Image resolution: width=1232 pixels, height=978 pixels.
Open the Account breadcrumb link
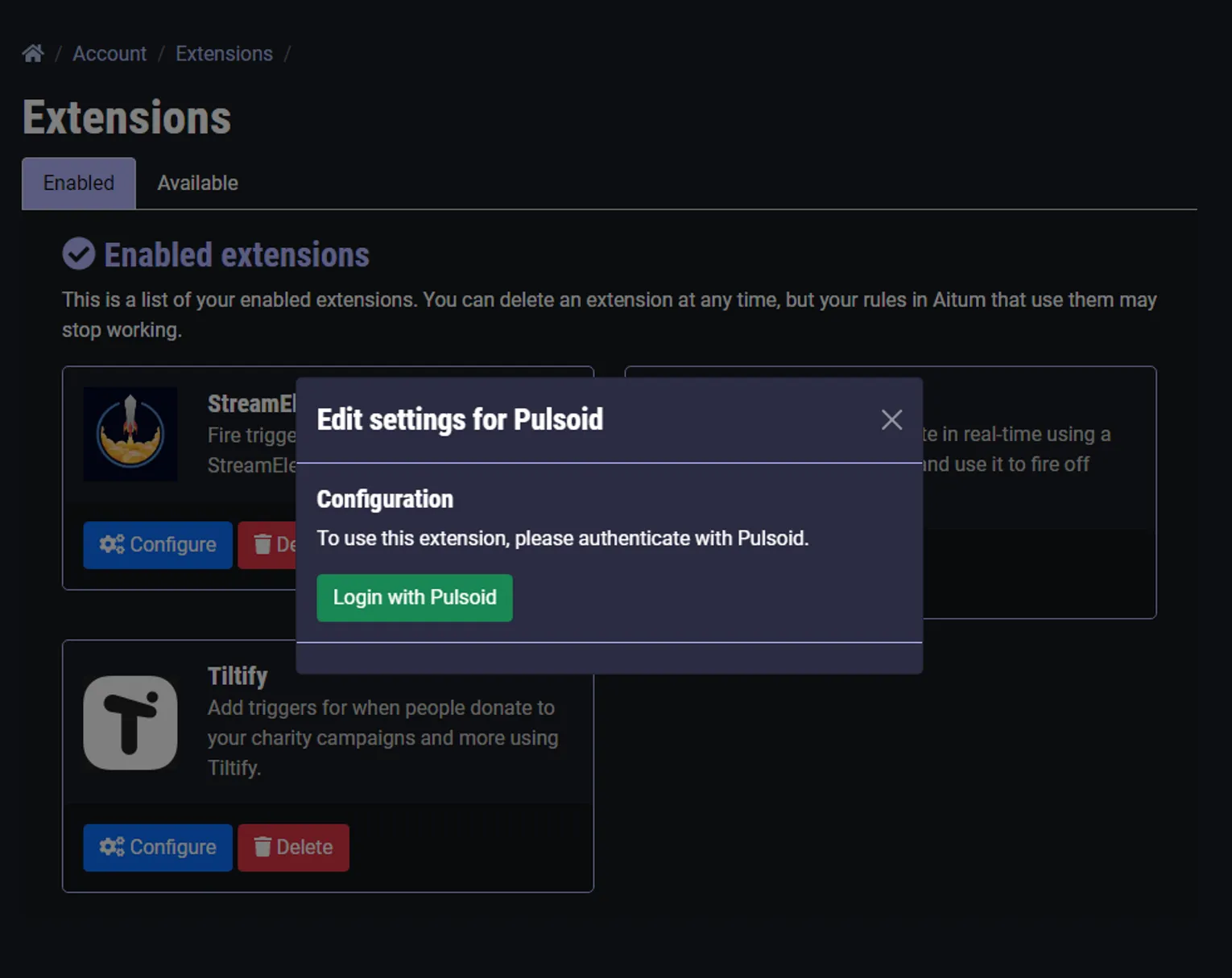(110, 53)
